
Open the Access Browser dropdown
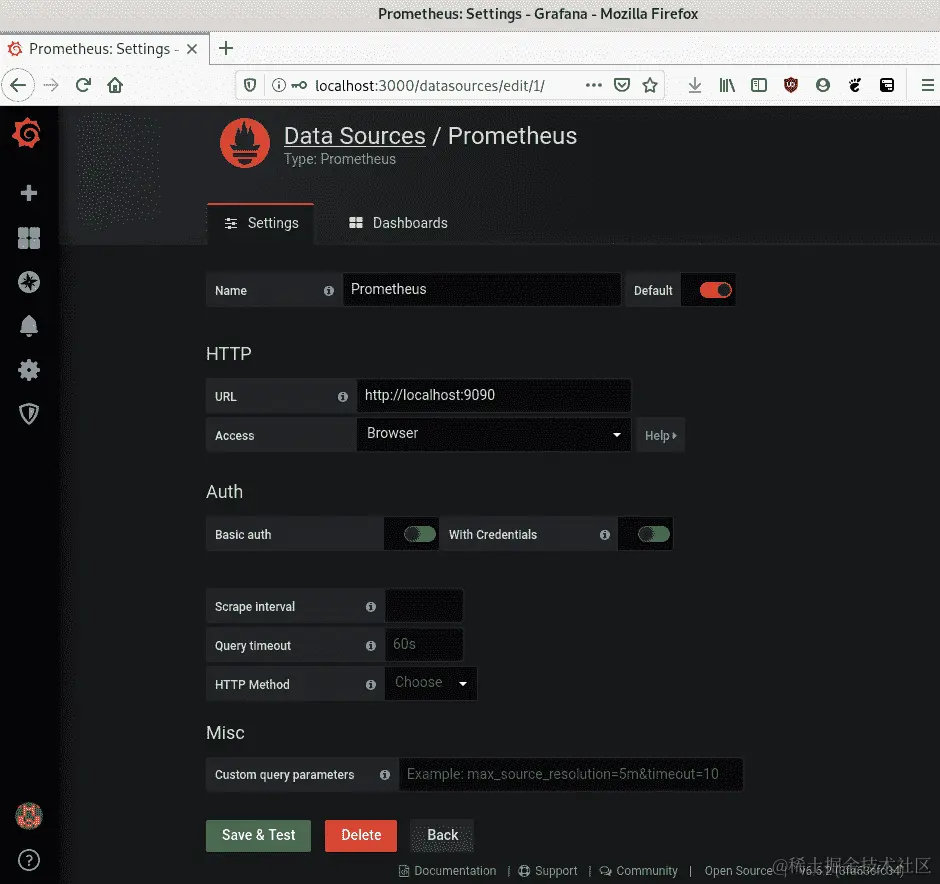[x=493, y=434]
